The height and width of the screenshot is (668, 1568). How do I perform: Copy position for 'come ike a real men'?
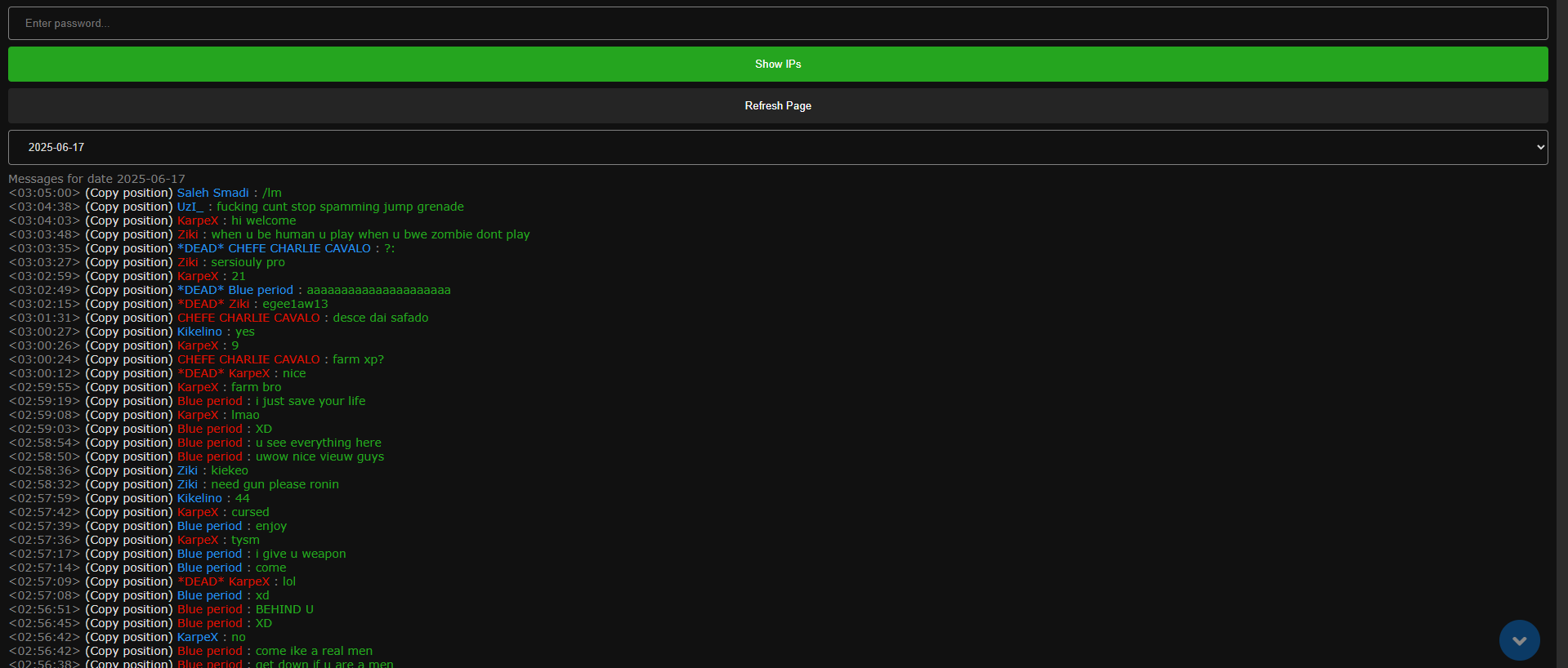[129, 652]
